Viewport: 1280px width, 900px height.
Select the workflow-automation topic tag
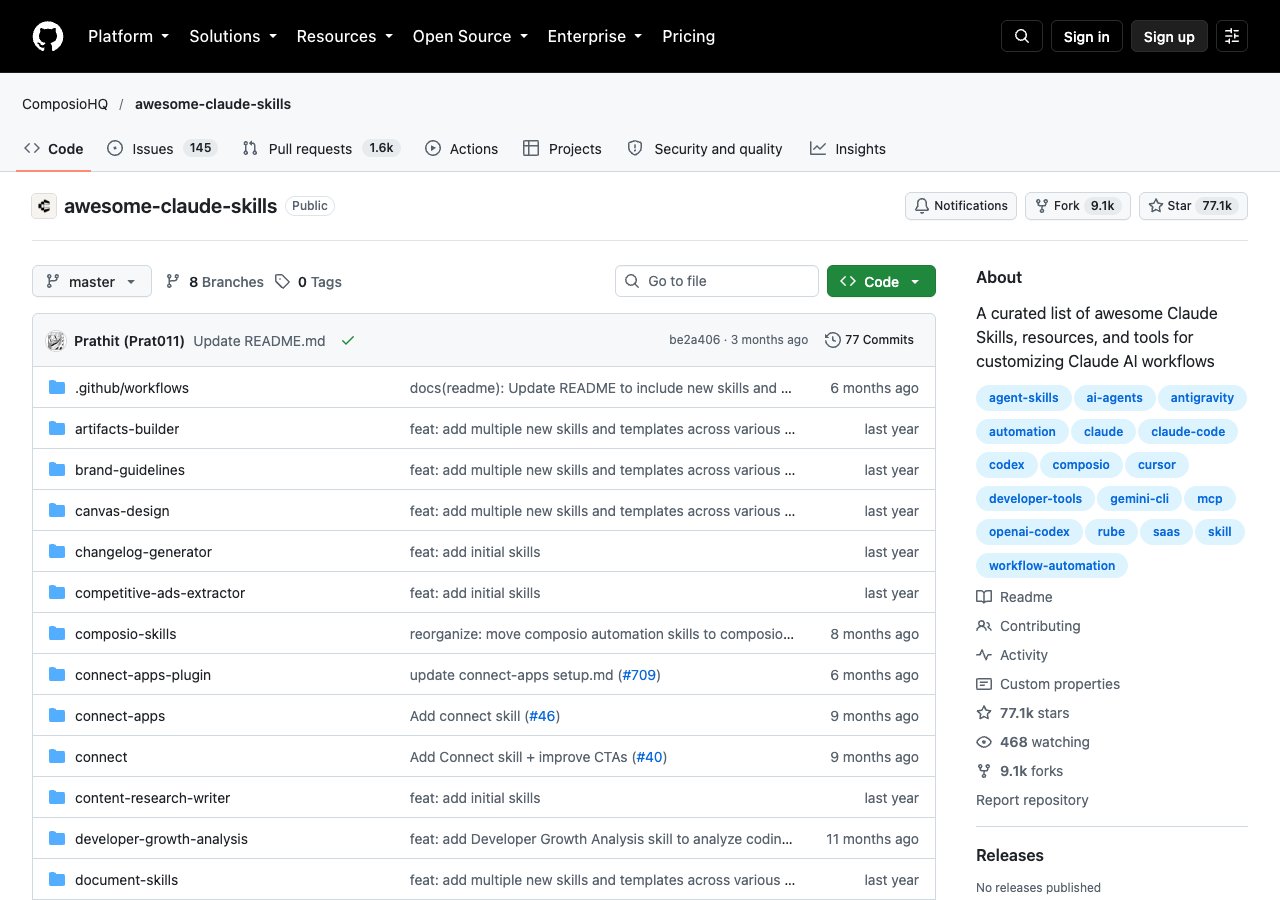click(x=1052, y=566)
